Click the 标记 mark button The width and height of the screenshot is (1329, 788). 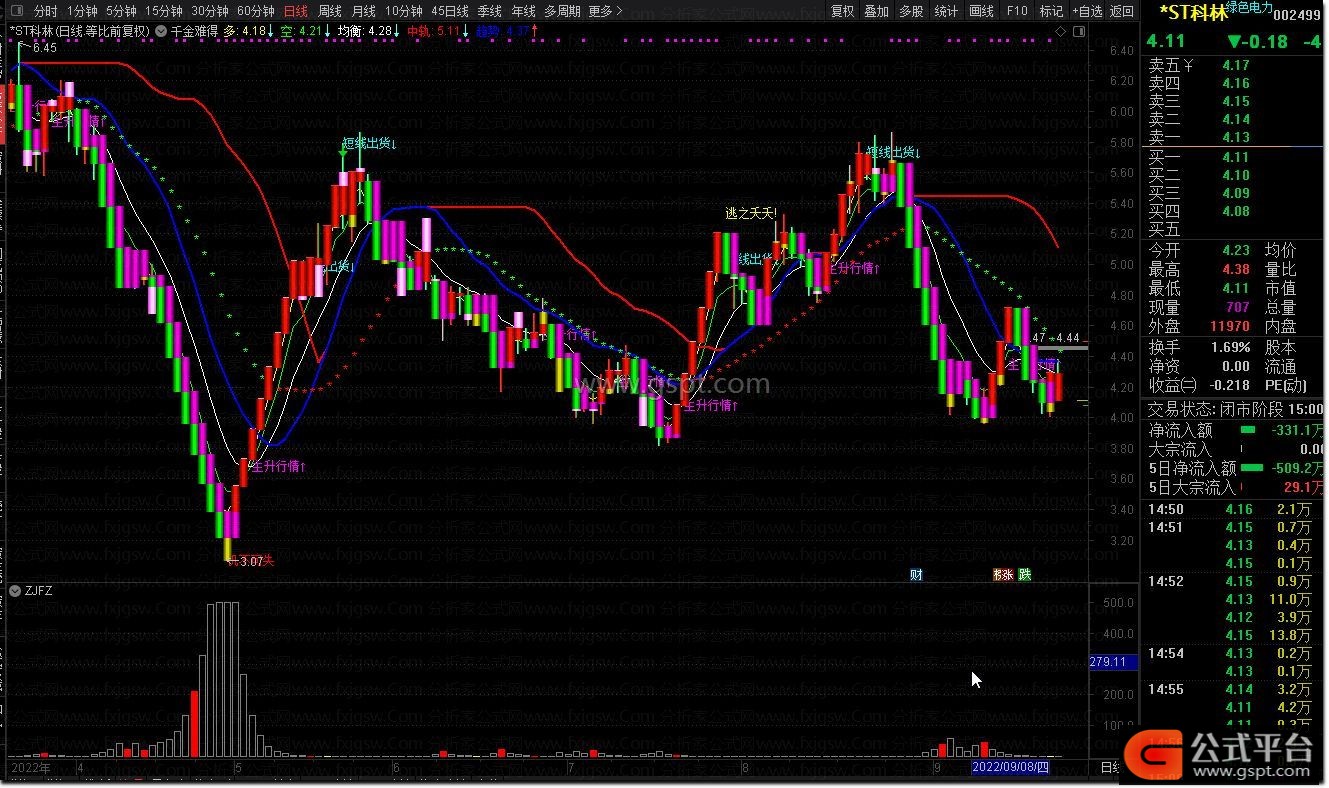tap(1052, 11)
